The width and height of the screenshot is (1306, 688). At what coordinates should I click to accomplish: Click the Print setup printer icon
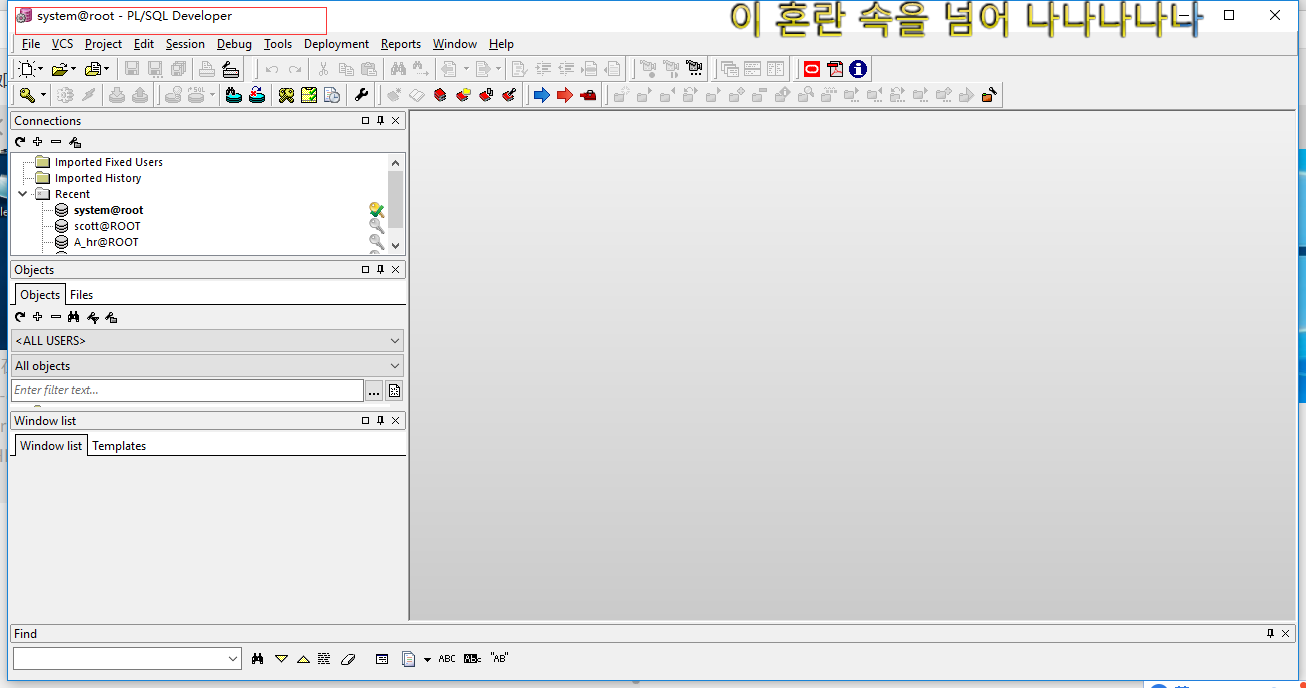click(230, 69)
